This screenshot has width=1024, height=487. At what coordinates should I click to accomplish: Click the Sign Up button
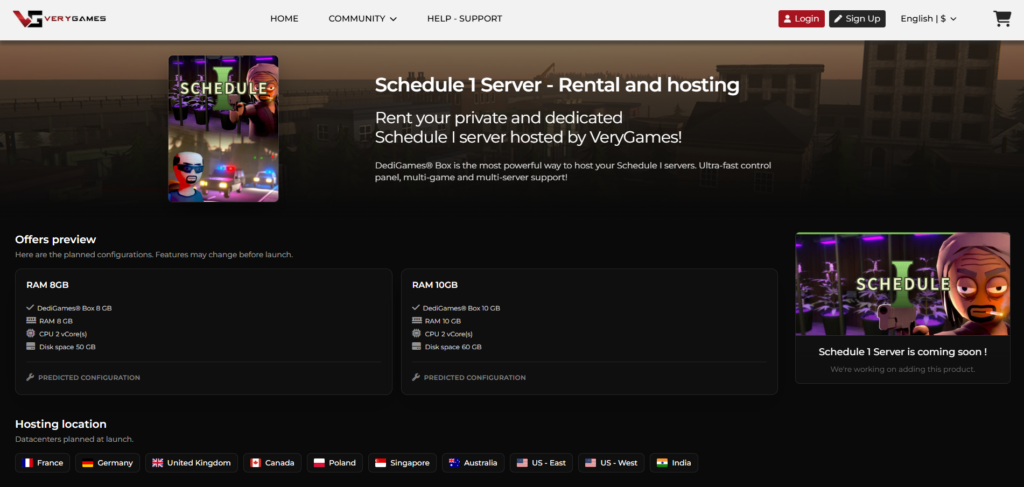pos(857,19)
